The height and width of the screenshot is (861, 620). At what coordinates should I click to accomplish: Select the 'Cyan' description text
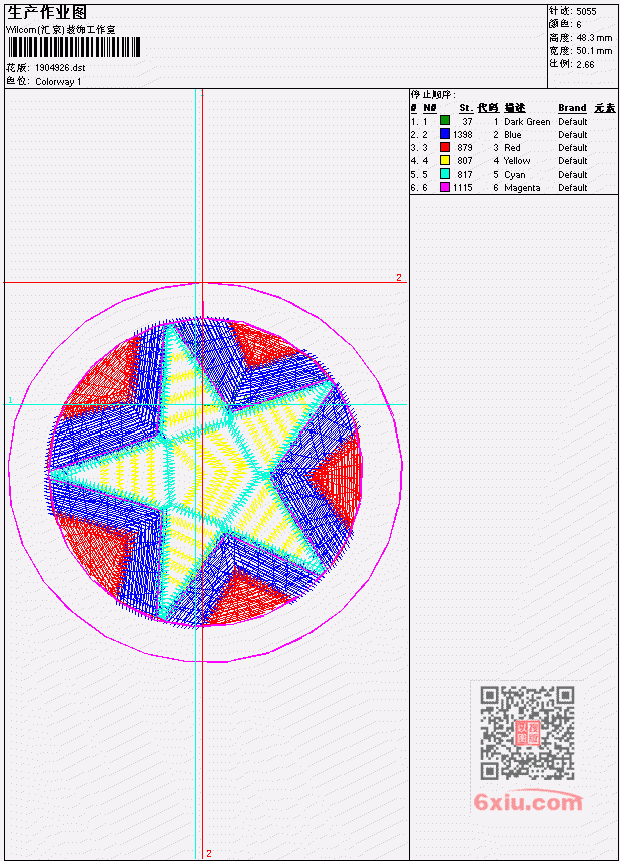pyautogui.click(x=515, y=175)
